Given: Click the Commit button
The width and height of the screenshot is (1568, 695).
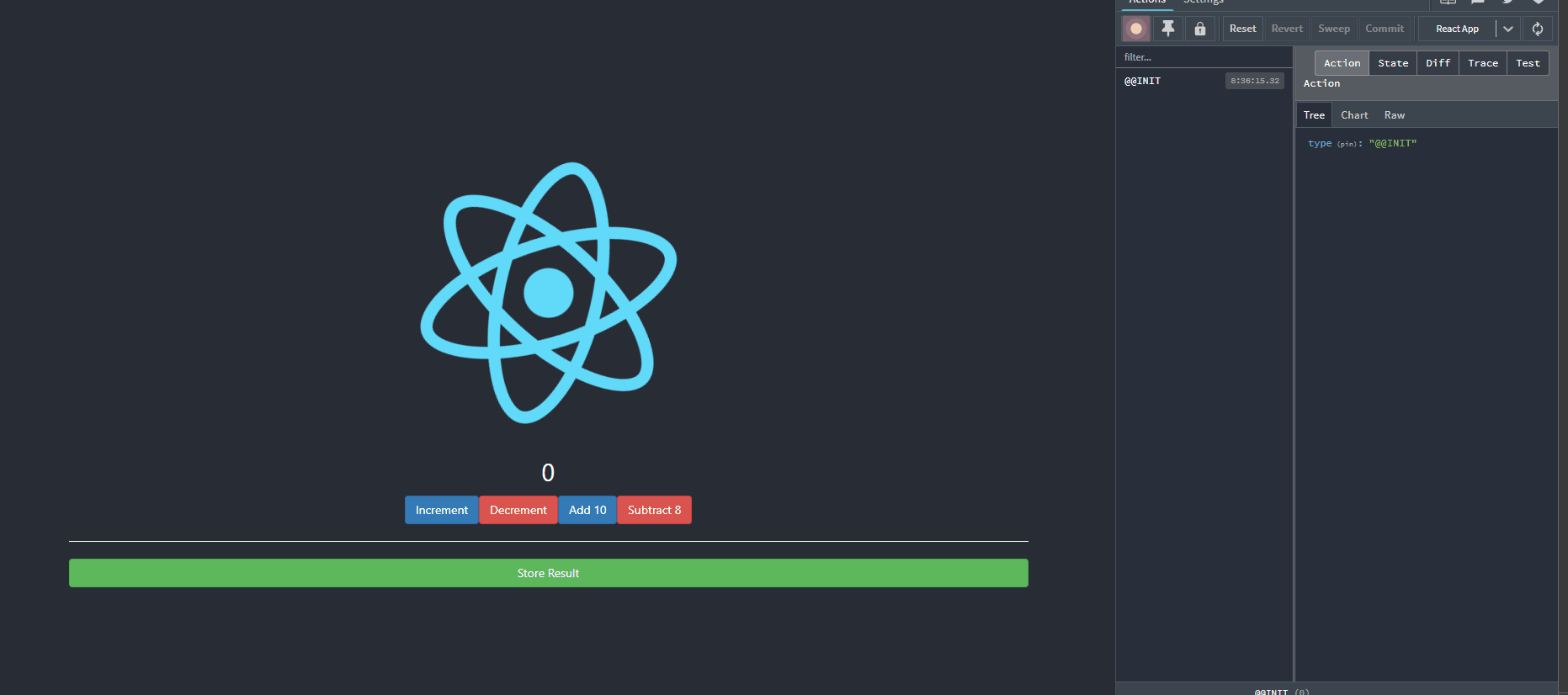Looking at the screenshot, I should (1385, 29).
